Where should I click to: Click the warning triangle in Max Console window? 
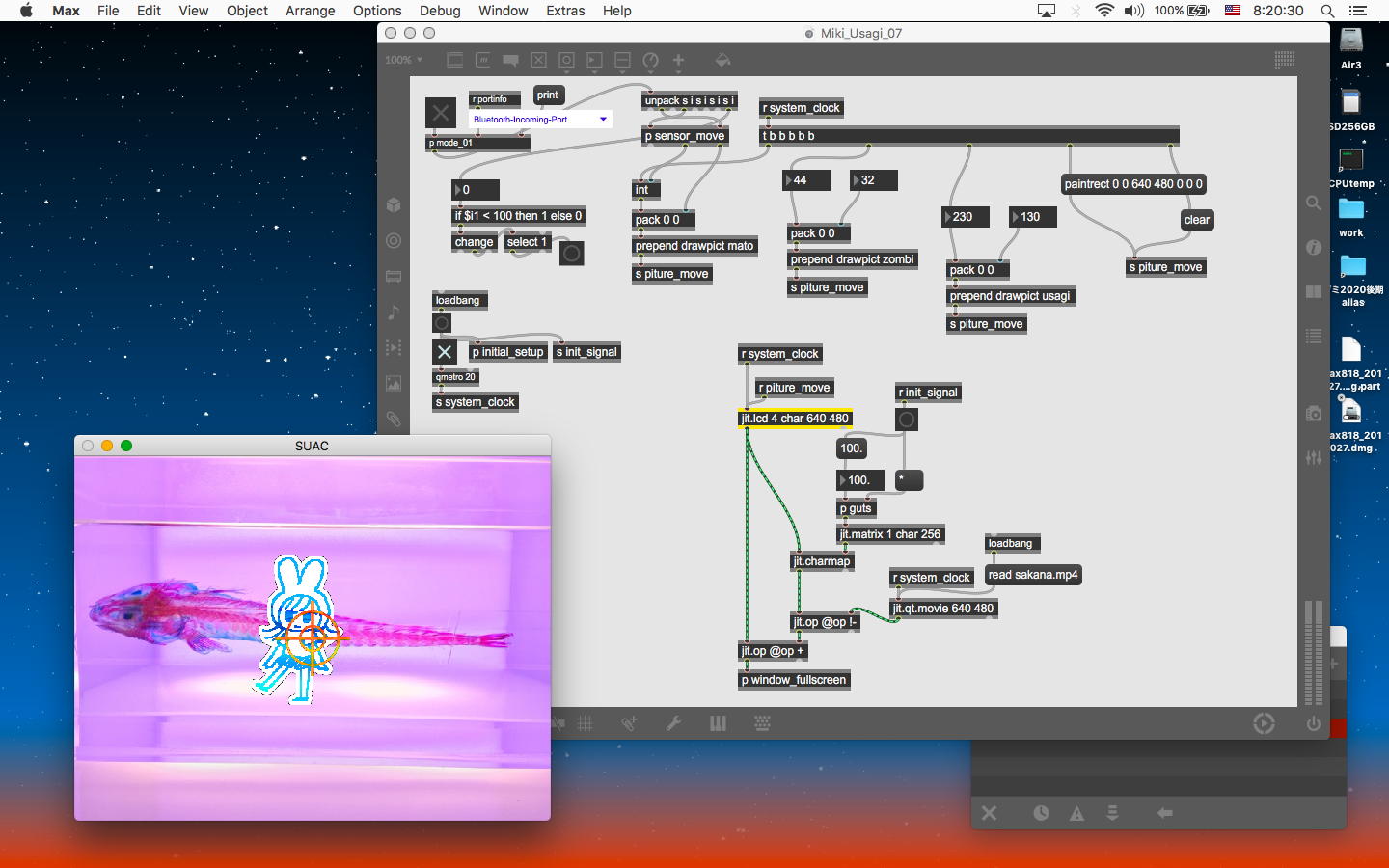pos(1076,813)
